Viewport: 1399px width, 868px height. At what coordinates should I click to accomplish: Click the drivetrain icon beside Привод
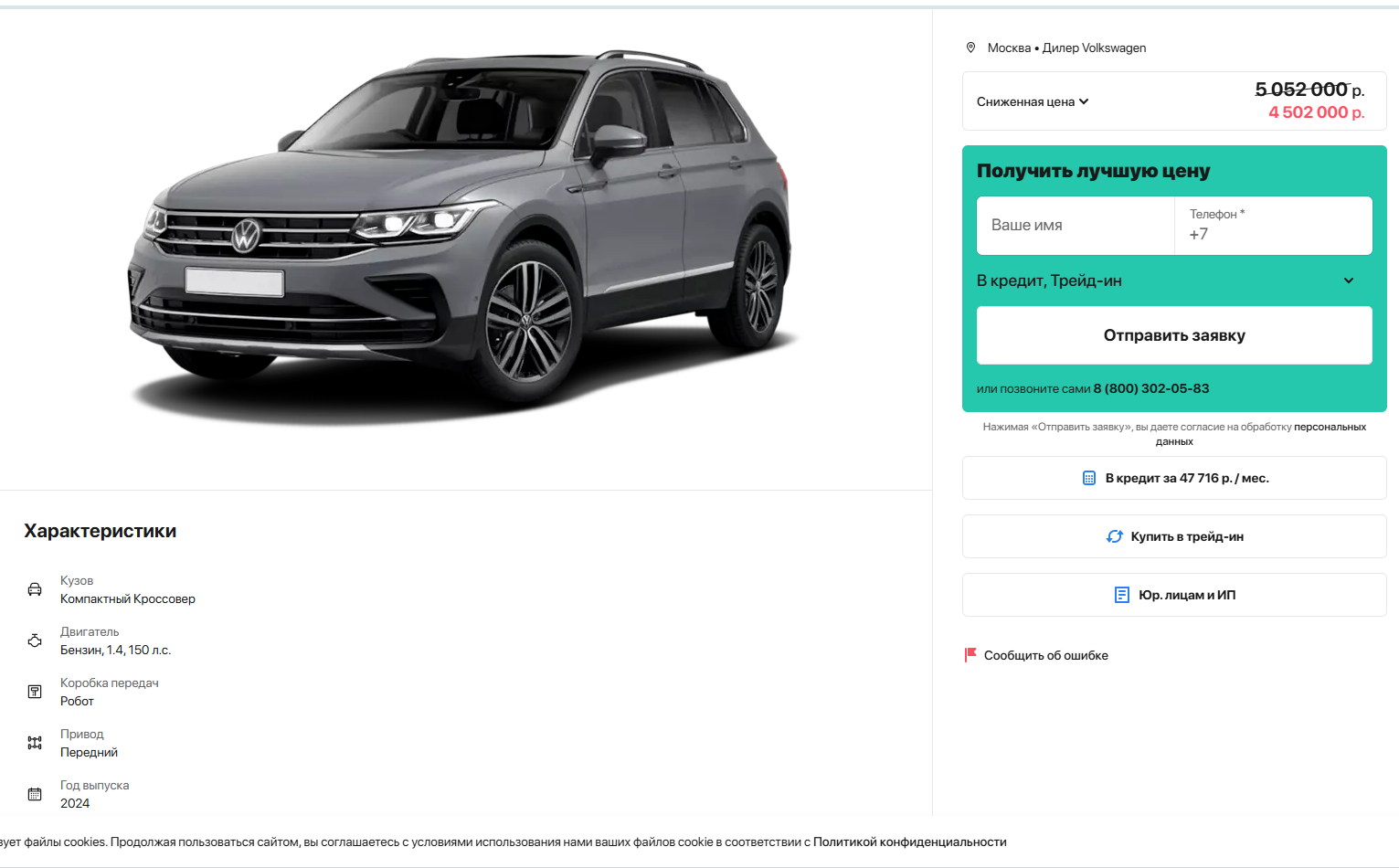(x=35, y=743)
